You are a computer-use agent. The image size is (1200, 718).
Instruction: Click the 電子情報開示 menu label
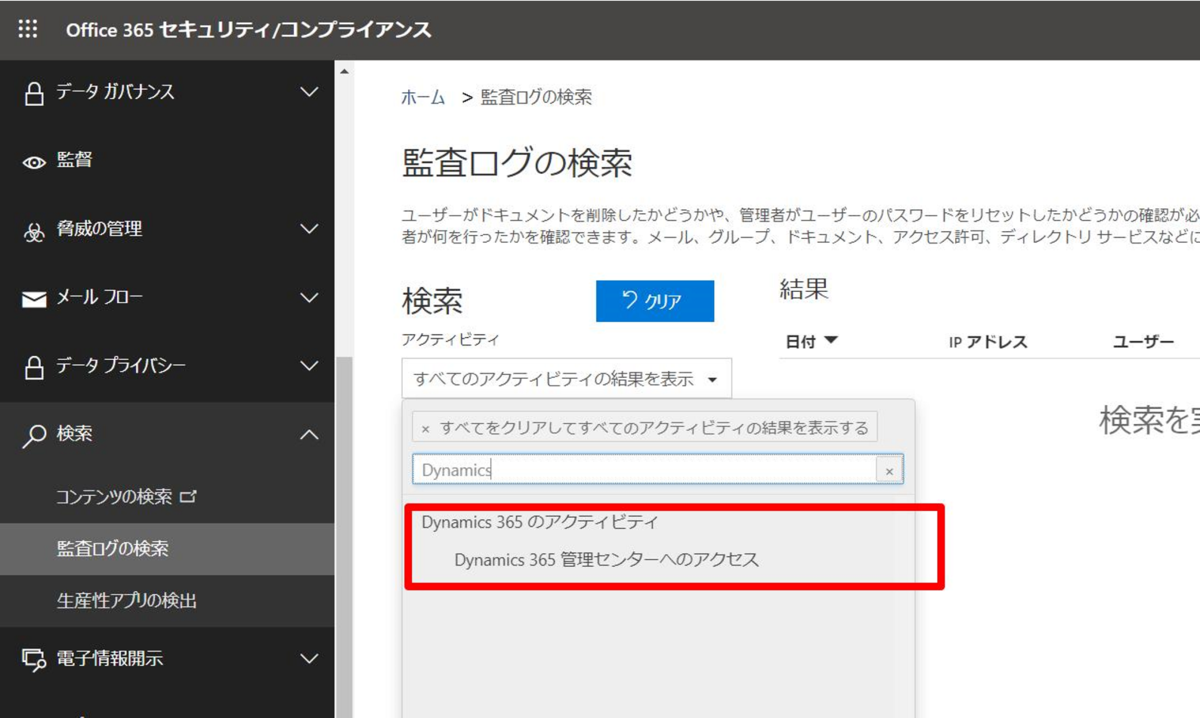[110, 658]
